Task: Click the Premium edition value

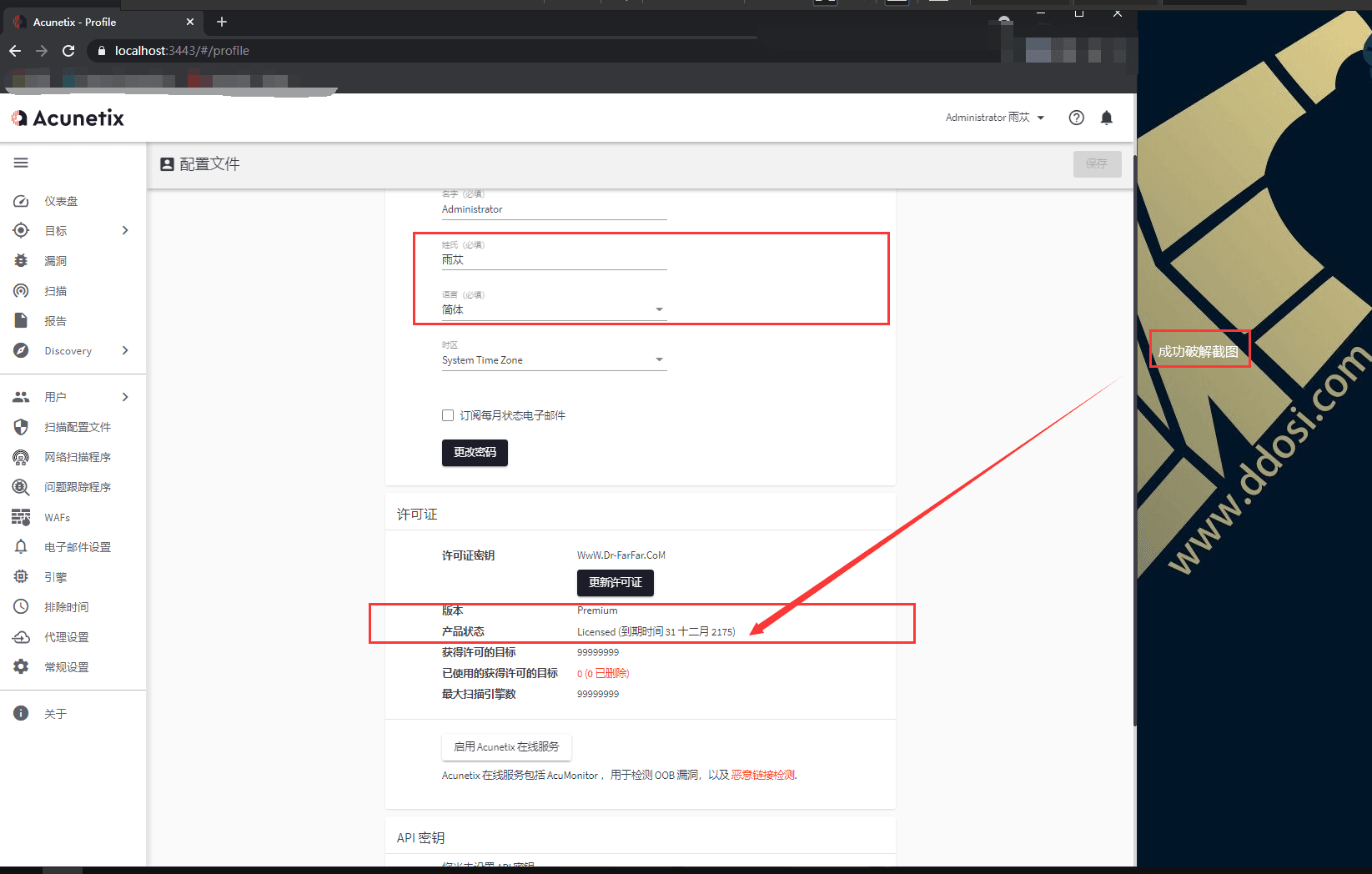Action: pyautogui.click(x=597, y=610)
